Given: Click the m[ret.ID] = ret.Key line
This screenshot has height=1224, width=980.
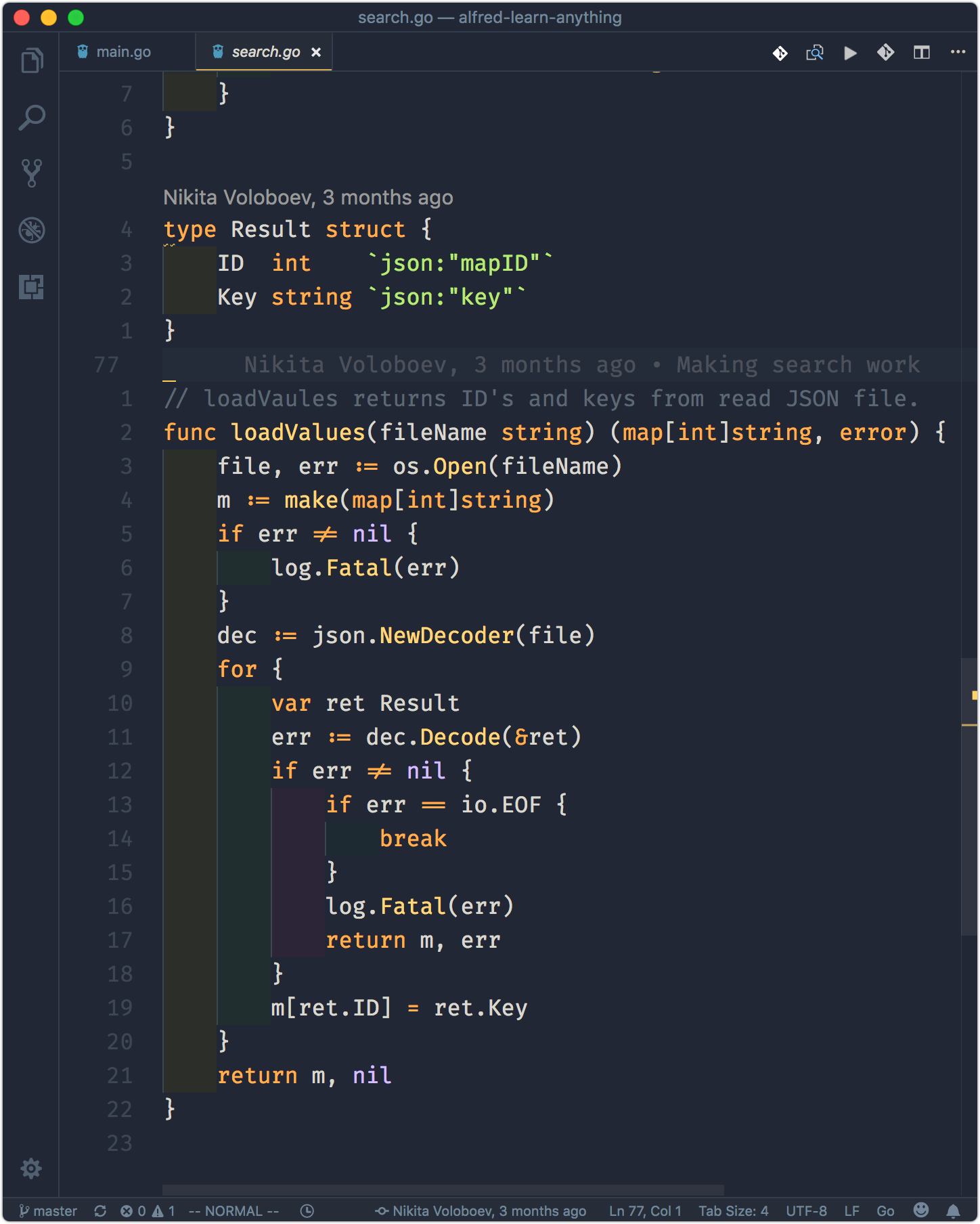Looking at the screenshot, I should (x=399, y=1007).
